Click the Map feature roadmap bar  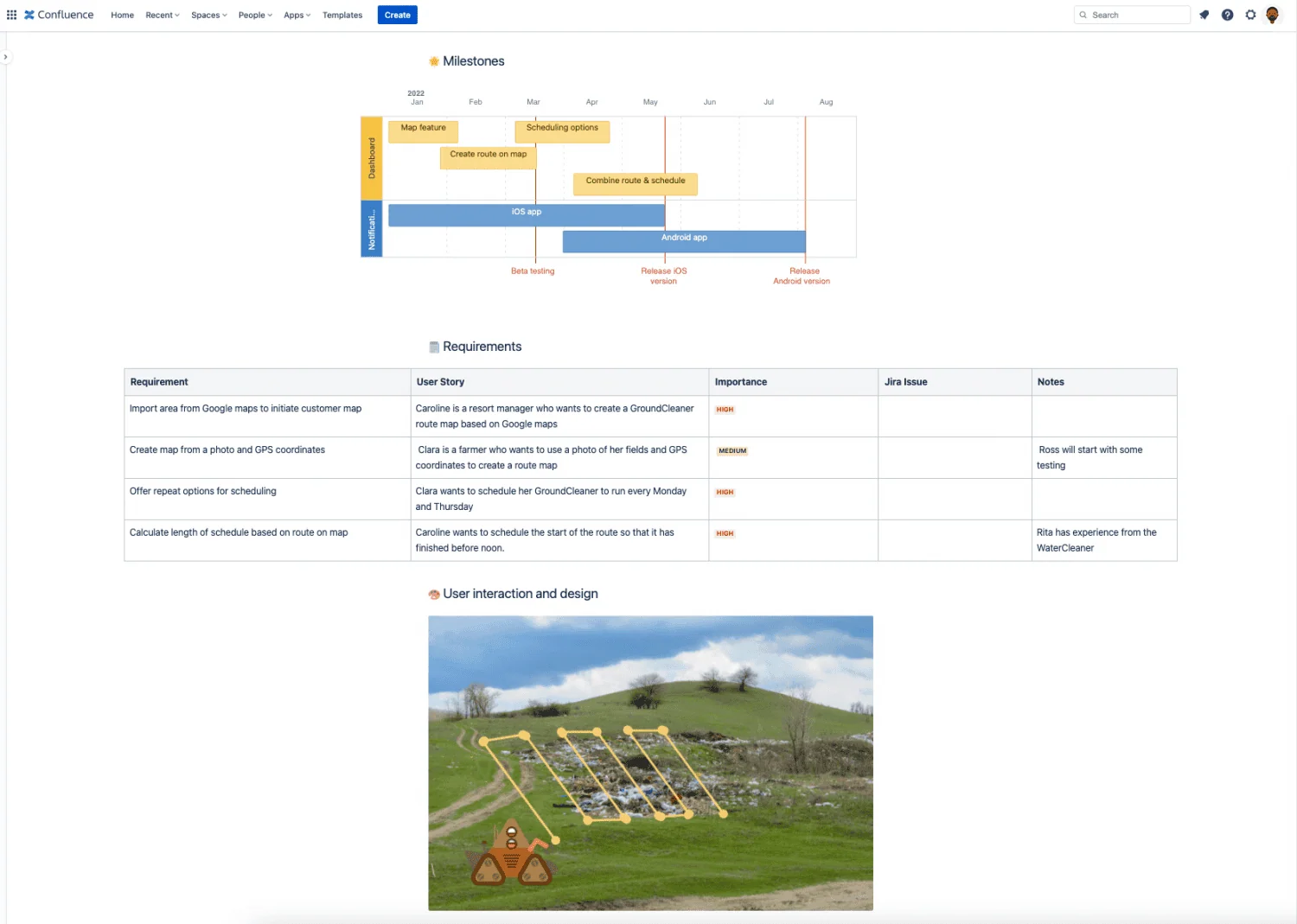(423, 131)
